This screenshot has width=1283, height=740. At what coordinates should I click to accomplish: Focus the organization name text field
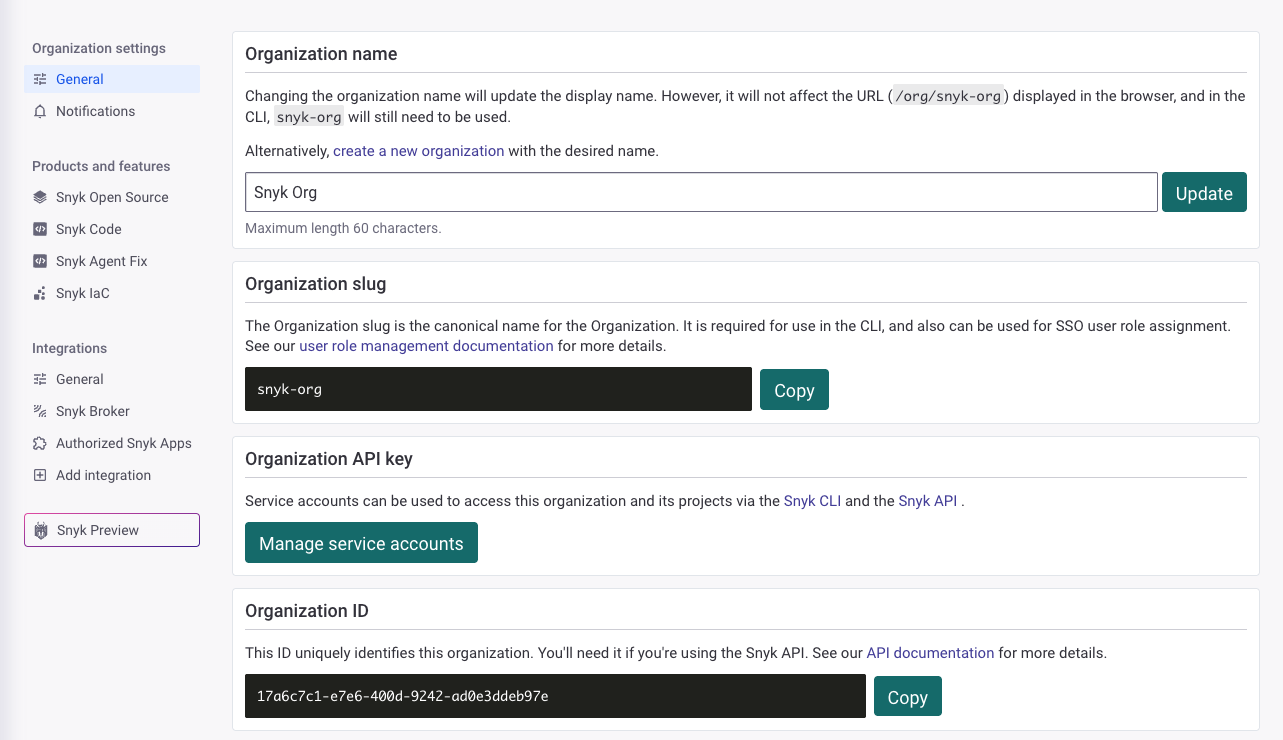point(700,192)
